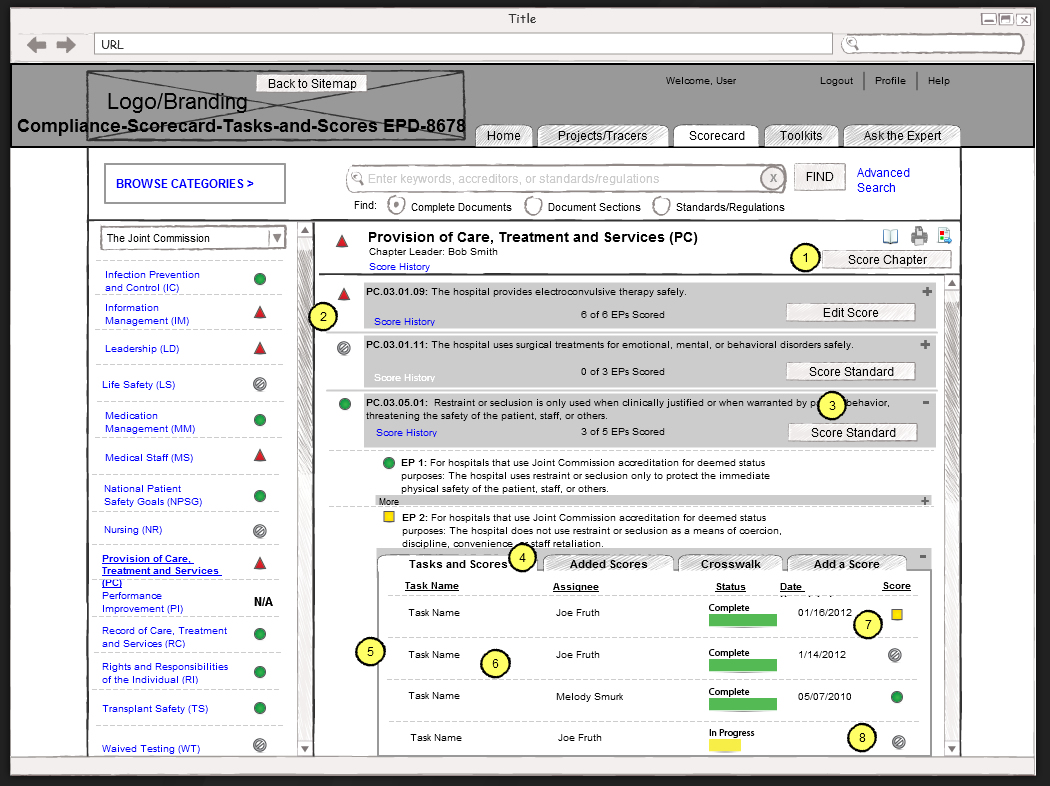The image size is (1050, 786).
Task: Open the Crosswalk tab
Action: click(730, 564)
